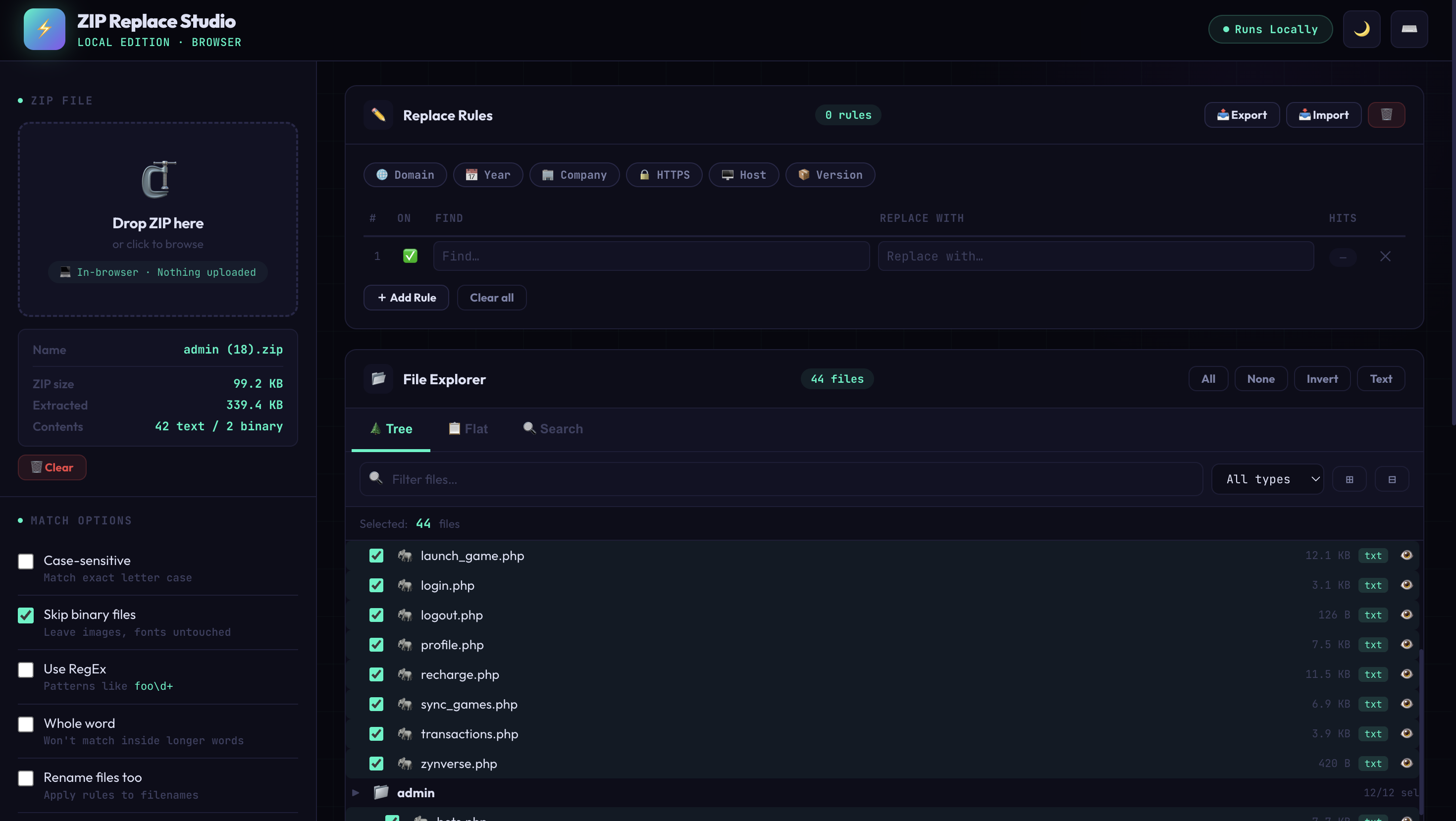Viewport: 1456px width, 821px height.
Task: Insert the Year preset rule
Action: (x=488, y=175)
